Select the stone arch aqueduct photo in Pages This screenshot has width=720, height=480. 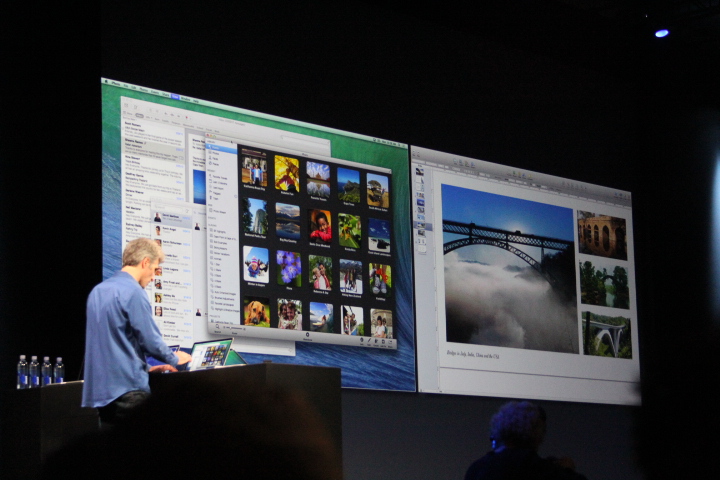602,235
